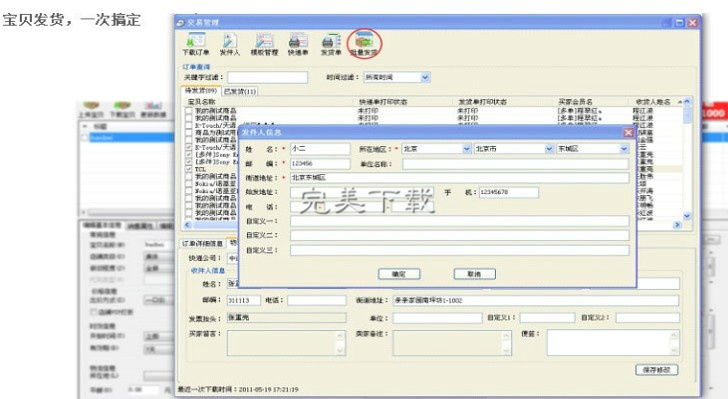Sort by the 宝贝名称 column header
The image size is (728, 399).
pos(202,102)
